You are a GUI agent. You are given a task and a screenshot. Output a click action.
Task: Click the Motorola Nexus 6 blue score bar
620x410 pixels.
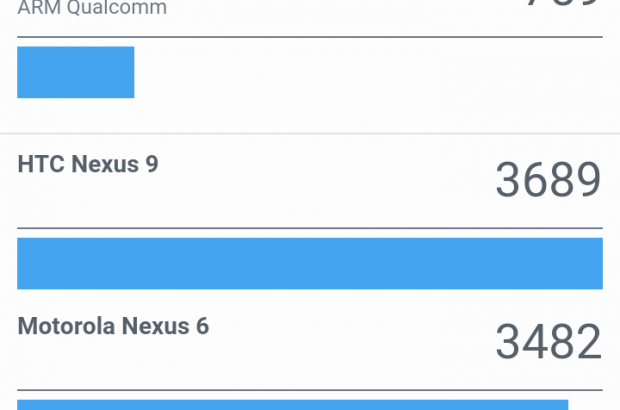coord(292,404)
